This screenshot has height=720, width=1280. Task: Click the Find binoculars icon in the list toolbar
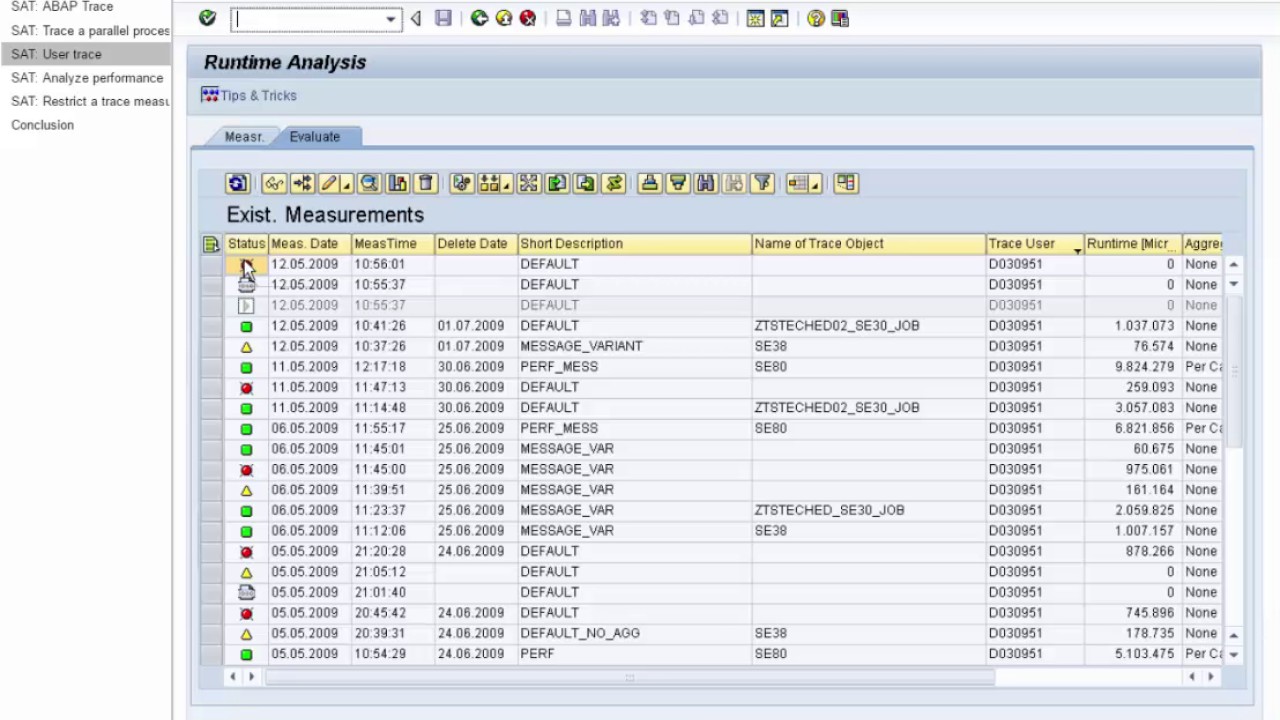(x=706, y=183)
